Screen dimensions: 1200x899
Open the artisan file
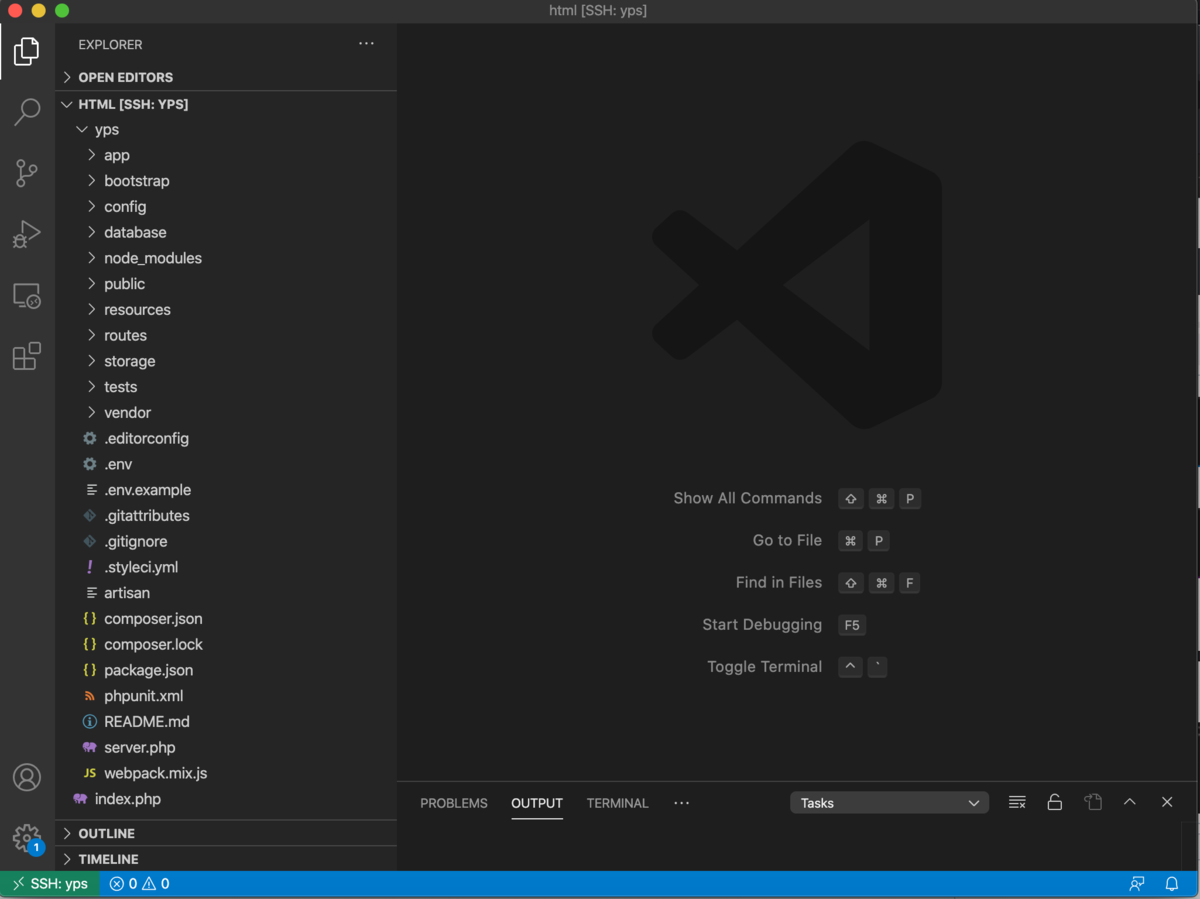click(x=226, y=593)
